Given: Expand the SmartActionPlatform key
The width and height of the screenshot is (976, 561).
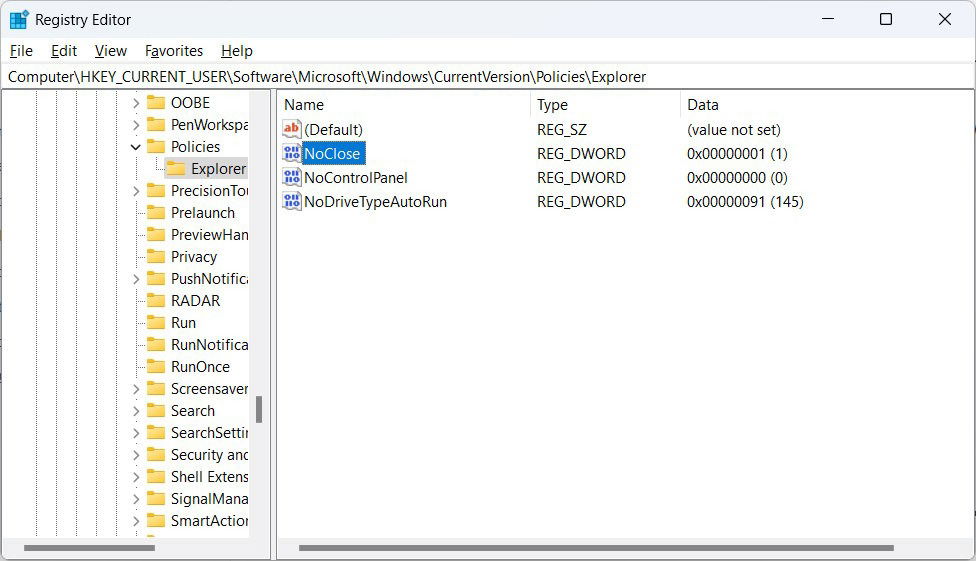Looking at the screenshot, I should tap(136, 521).
